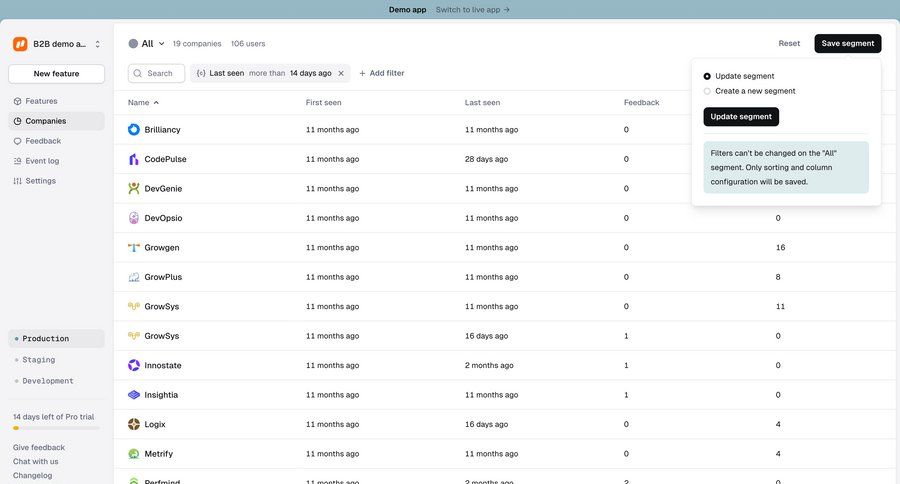
Task: Change the 'more than' filter operator
Action: point(267,73)
